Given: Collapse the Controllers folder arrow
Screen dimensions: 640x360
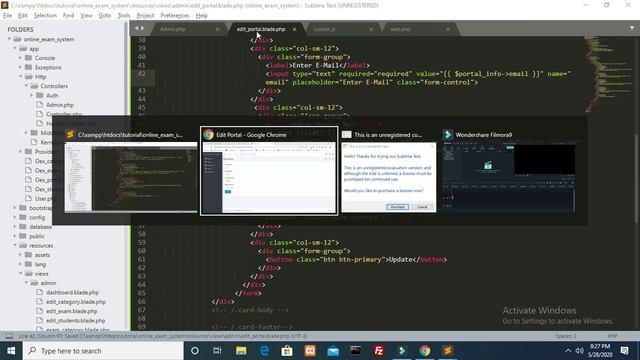Looking at the screenshot, I should pos(26,86).
